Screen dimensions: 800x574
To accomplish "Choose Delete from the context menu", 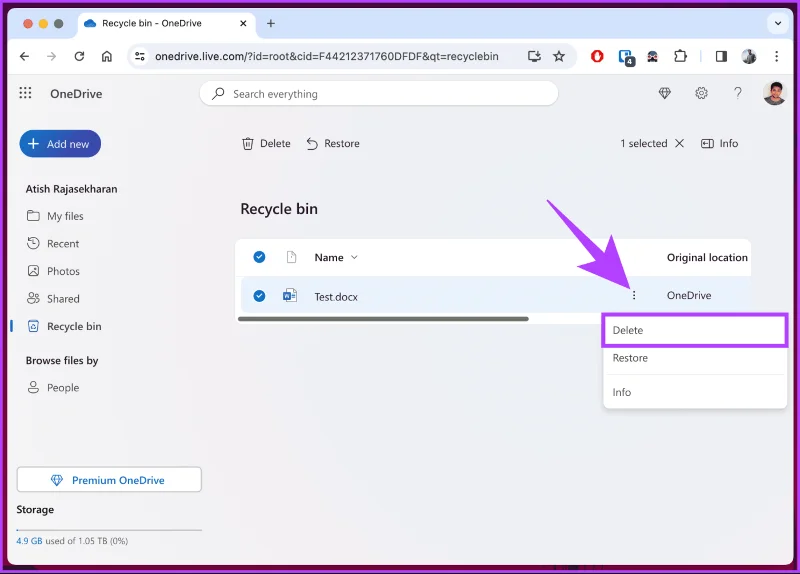I will (x=694, y=331).
